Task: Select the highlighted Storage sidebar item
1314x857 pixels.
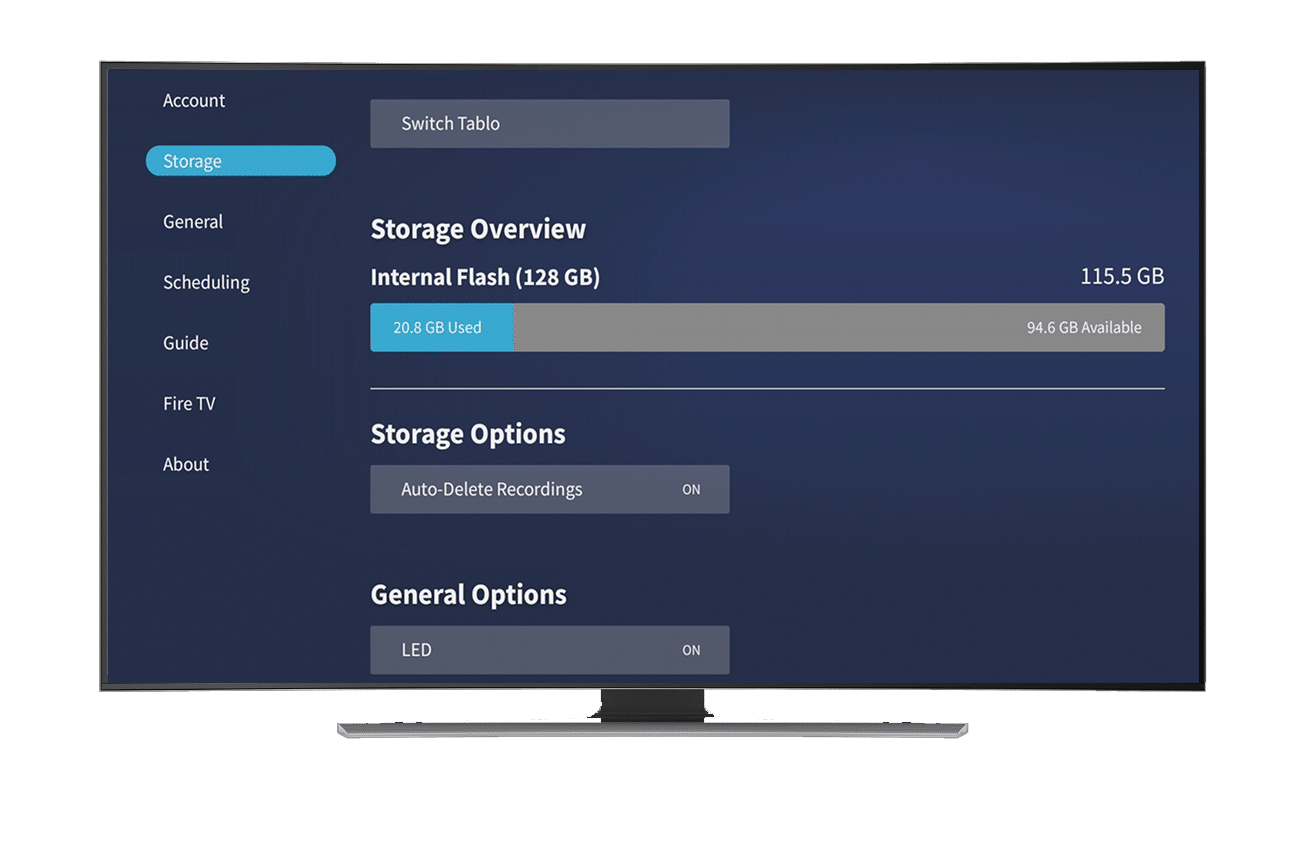Action: 241,161
